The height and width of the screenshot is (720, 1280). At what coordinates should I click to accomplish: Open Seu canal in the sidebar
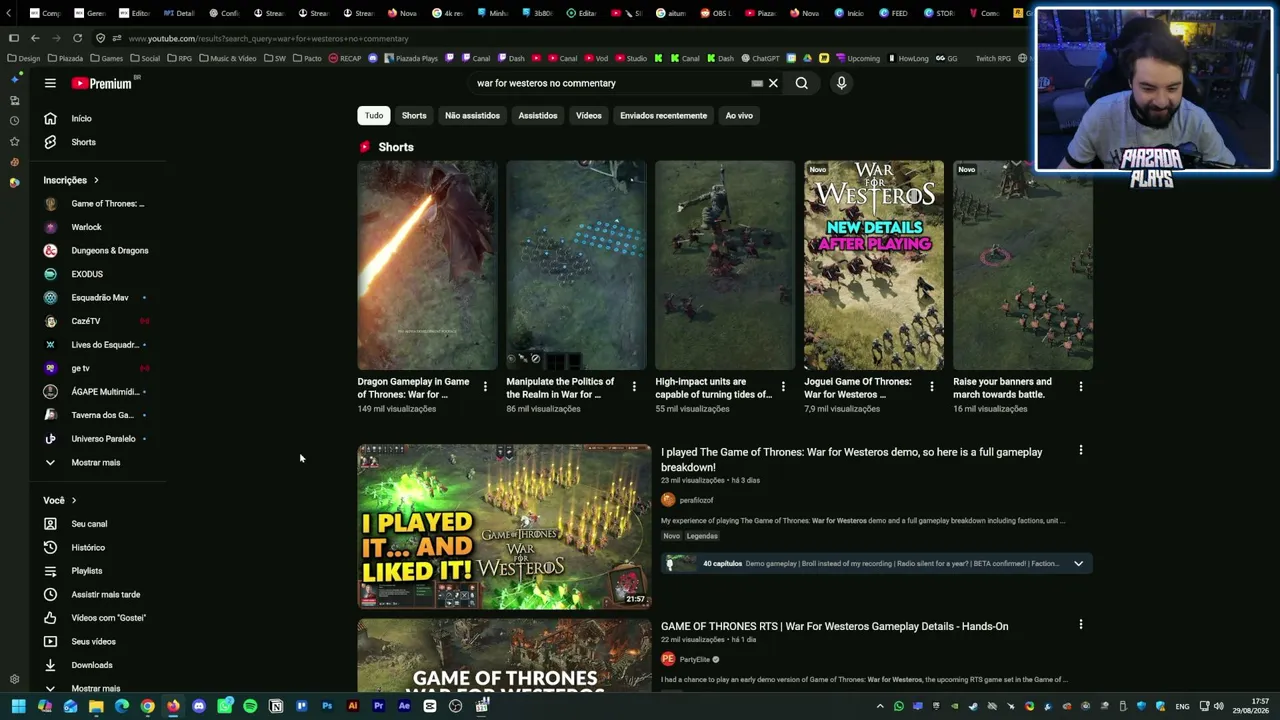100,524
